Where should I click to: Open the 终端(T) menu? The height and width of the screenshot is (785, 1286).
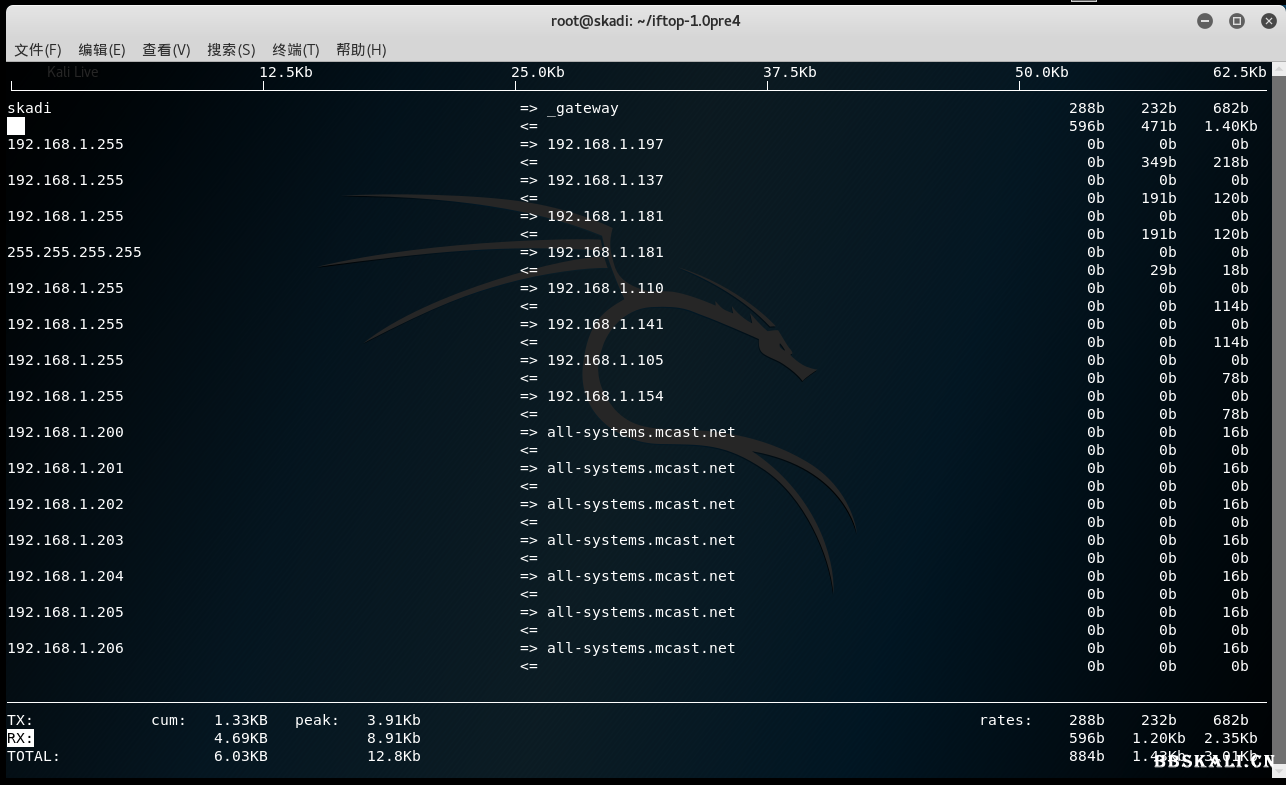click(x=295, y=49)
